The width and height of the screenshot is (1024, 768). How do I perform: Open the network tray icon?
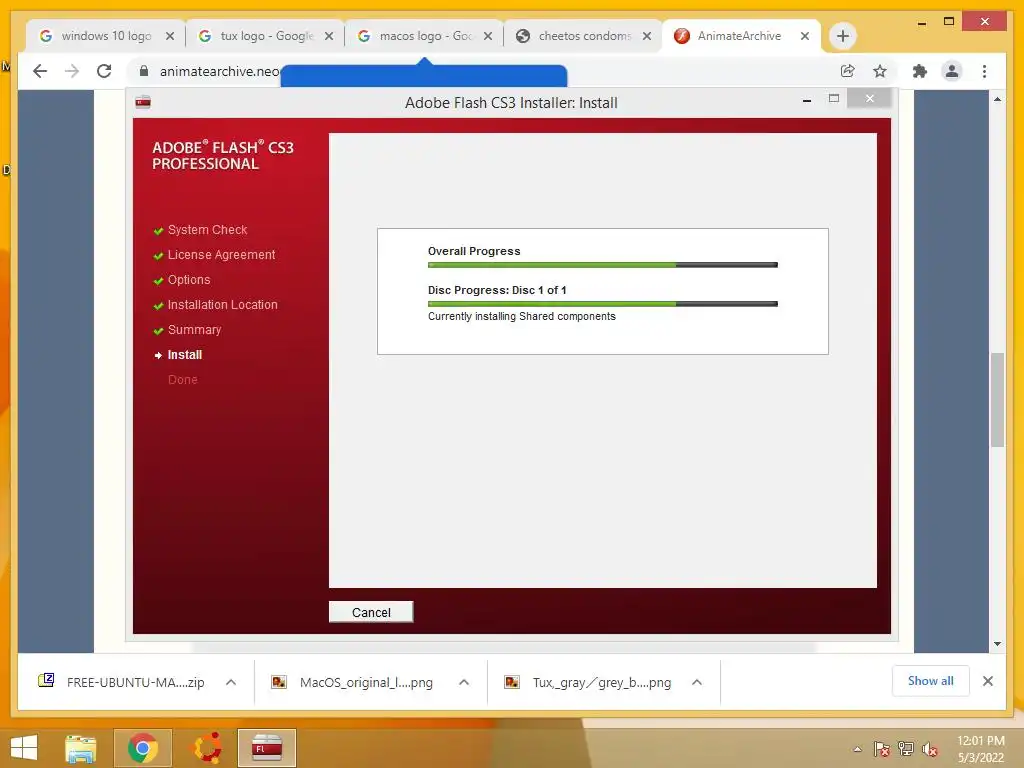tap(906, 749)
